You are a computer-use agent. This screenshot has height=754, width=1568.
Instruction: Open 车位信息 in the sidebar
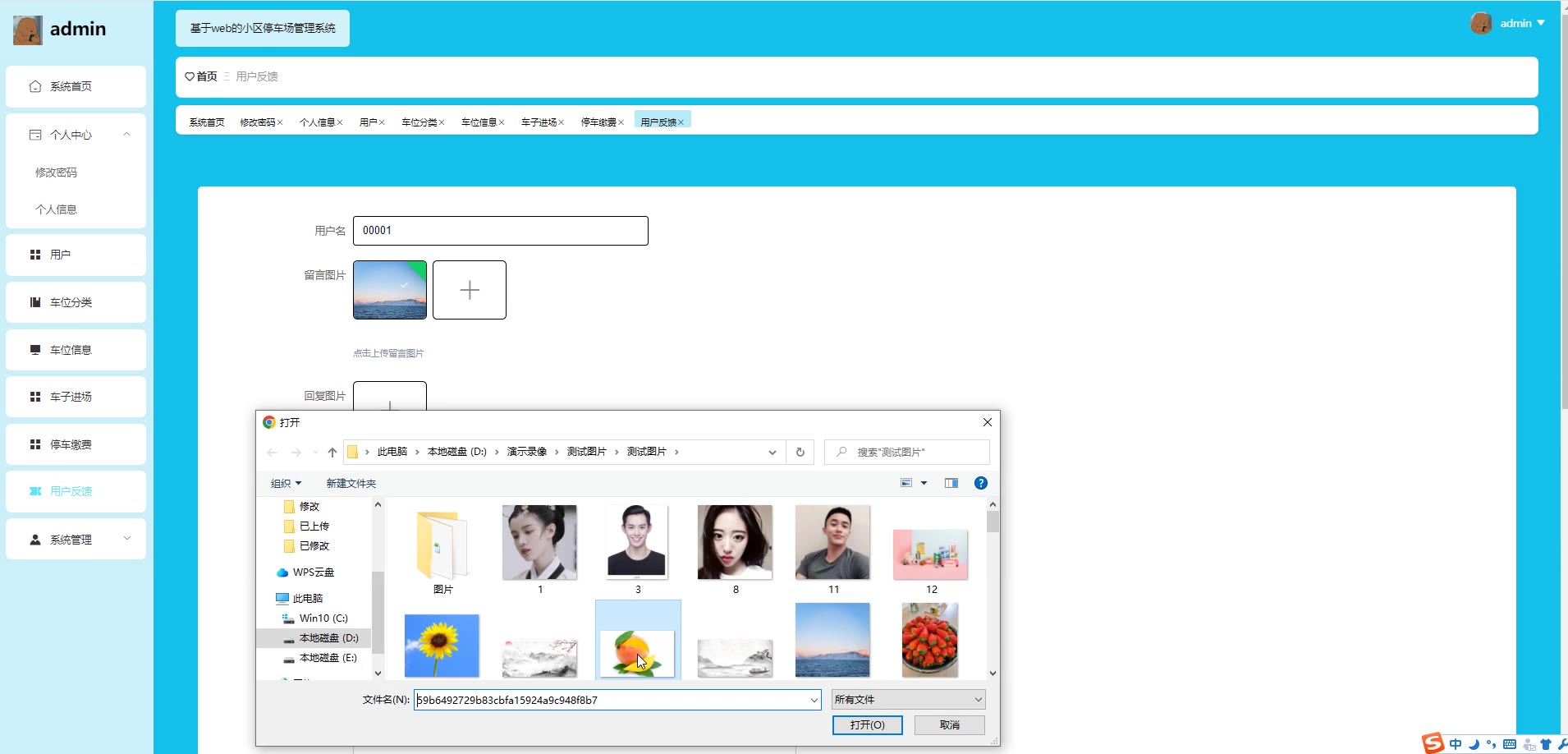[x=76, y=350]
